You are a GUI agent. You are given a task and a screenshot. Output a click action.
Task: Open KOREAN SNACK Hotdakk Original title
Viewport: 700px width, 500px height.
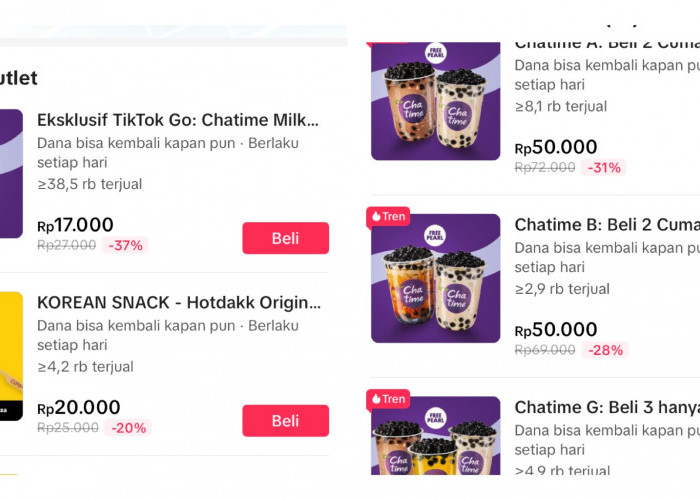(x=178, y=302)
